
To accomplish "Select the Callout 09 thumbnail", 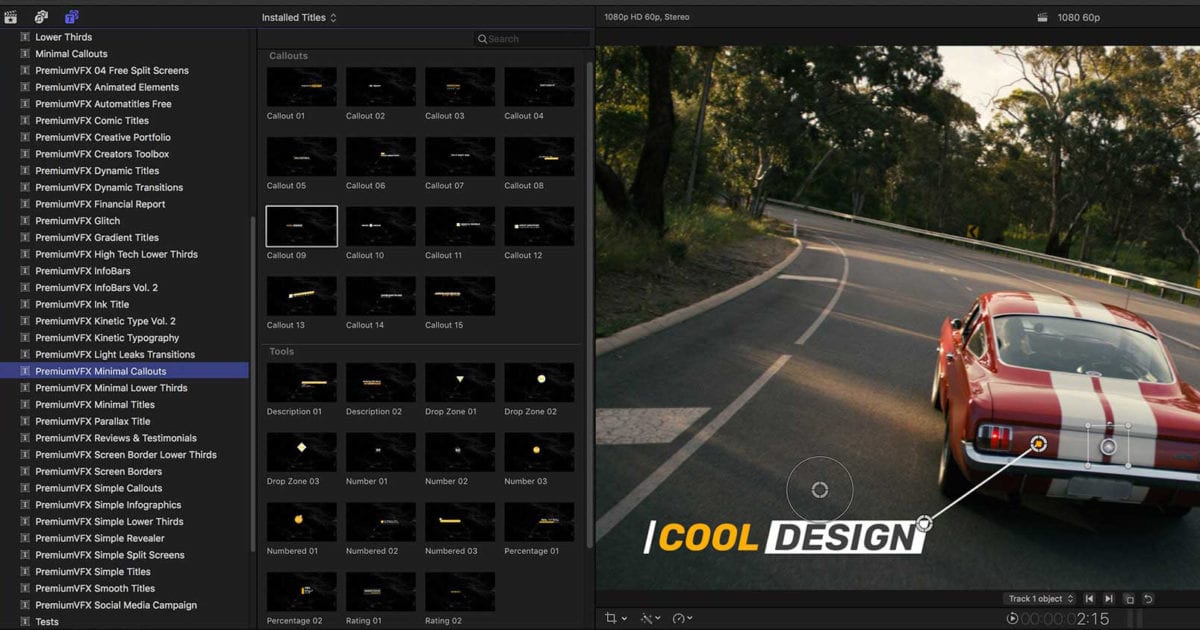I will 301,225.
